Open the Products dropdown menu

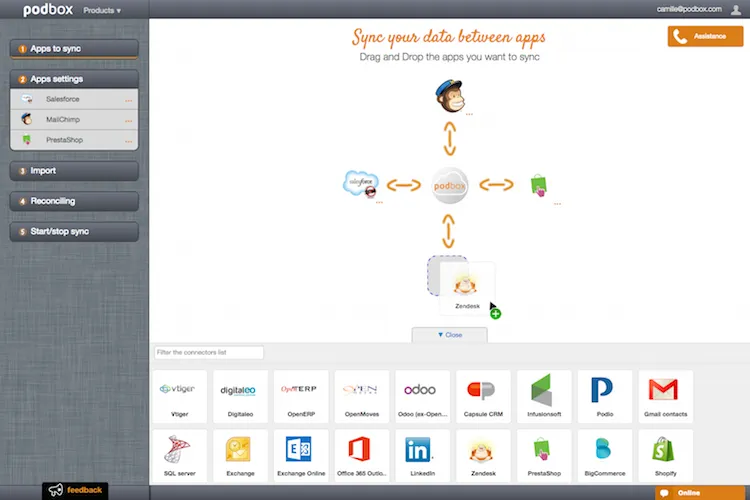[102, 10]
